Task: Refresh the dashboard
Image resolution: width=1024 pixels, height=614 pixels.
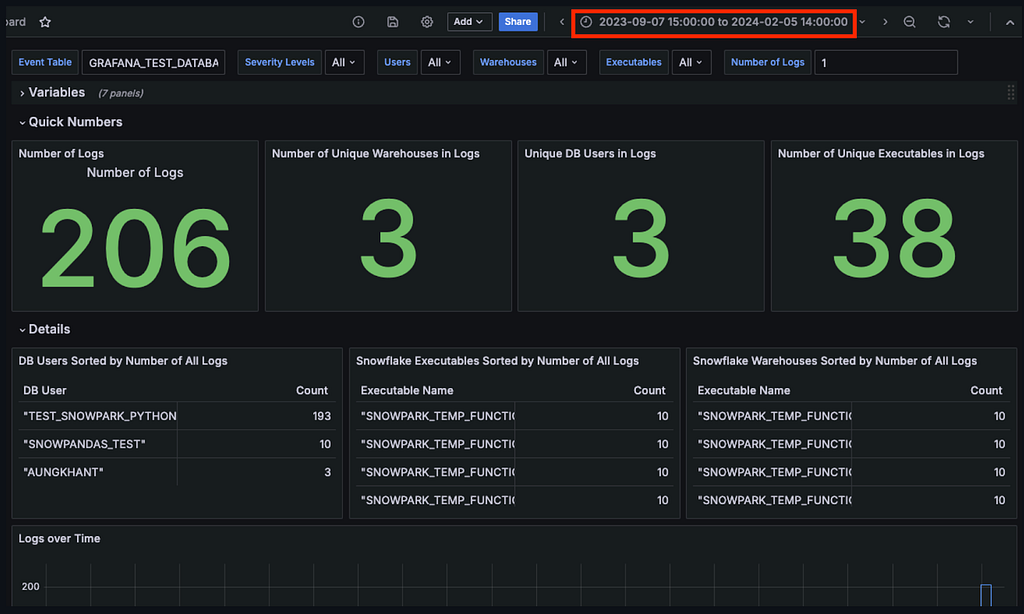Action: point(944,22)
